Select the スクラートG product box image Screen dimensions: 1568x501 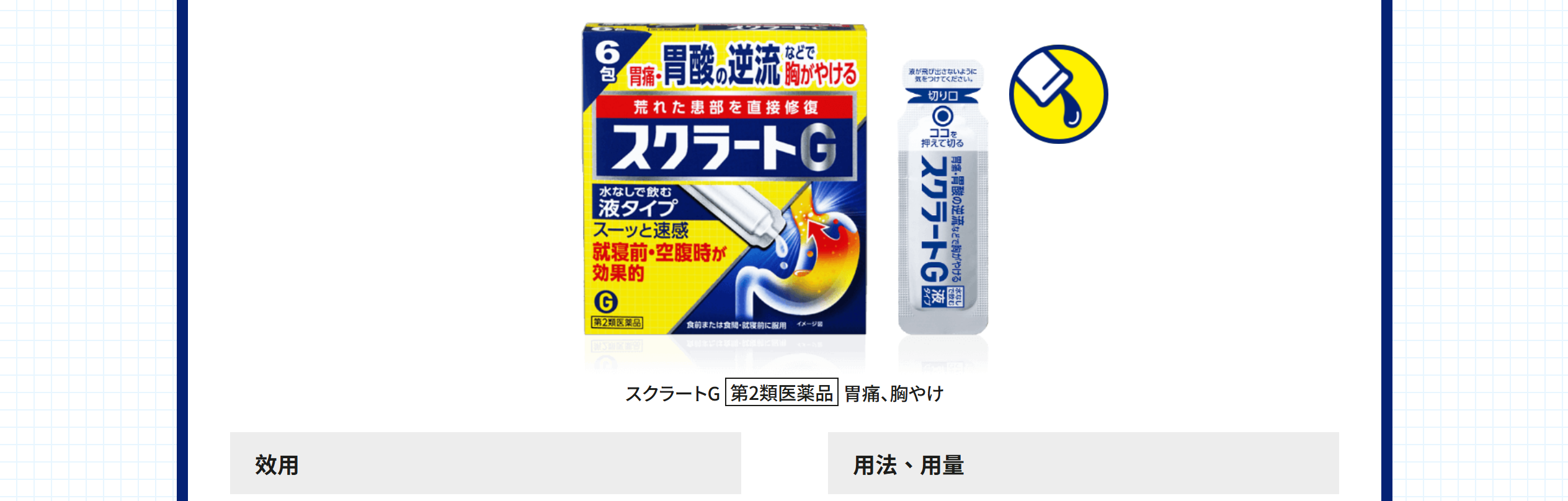coord(724,180)
